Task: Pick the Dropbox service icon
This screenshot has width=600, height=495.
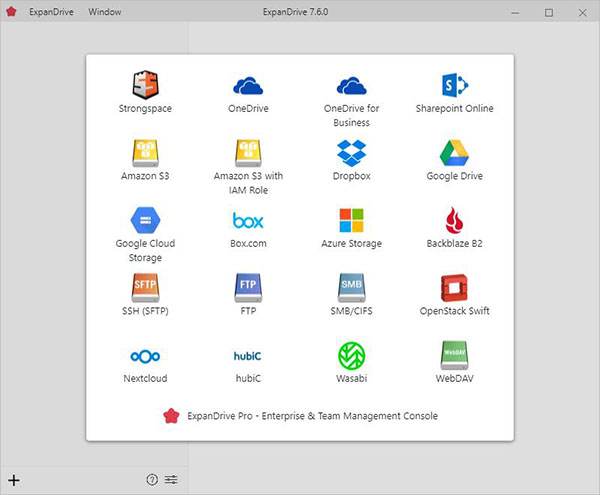Action: [x=352, y=153]
